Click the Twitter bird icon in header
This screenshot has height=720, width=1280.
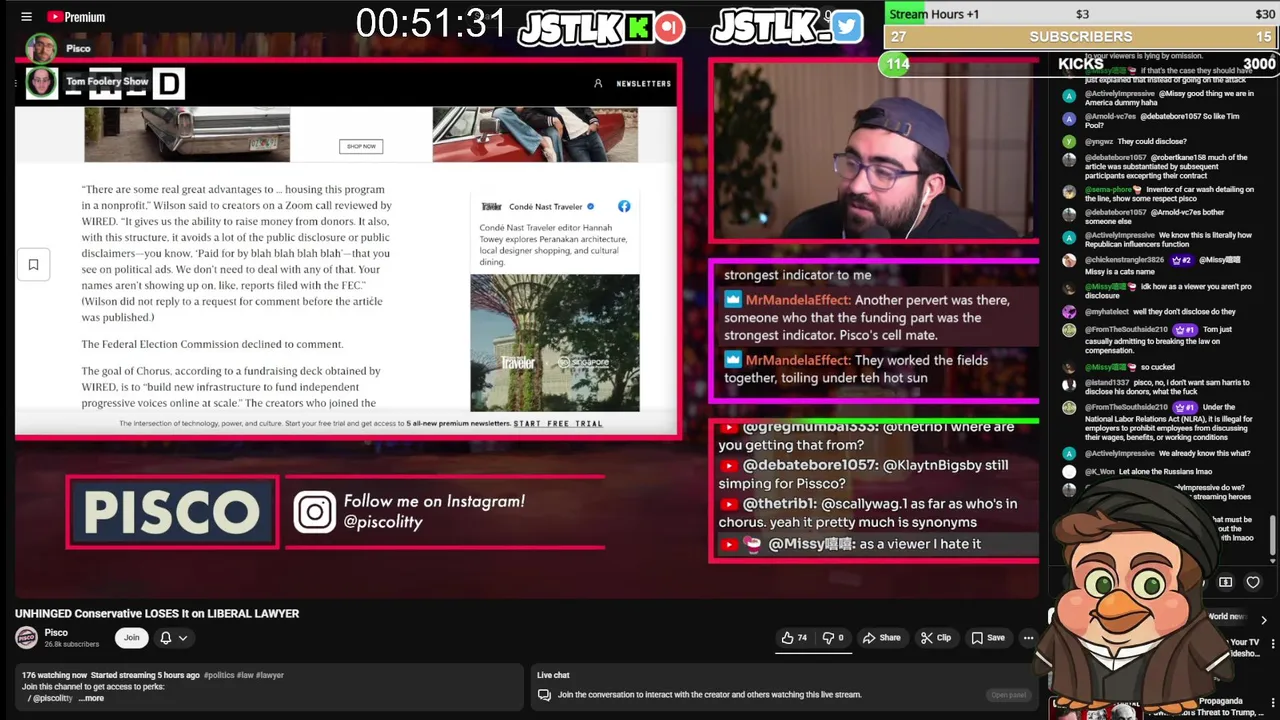coord(847,27)
